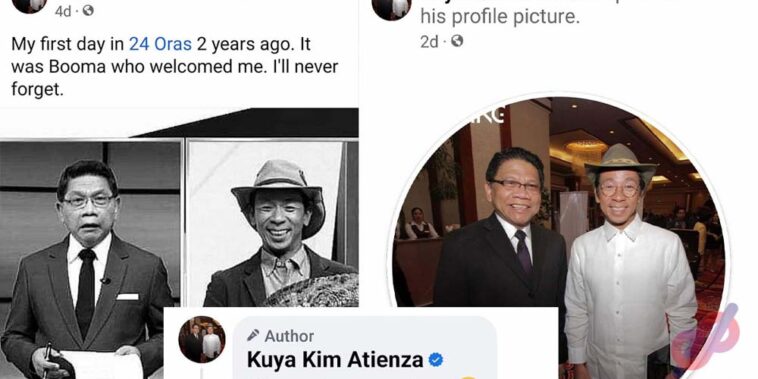The image size is (758, 379).
Task: Click the globe privacy icon beside 2d
Action: pos(457,42)
